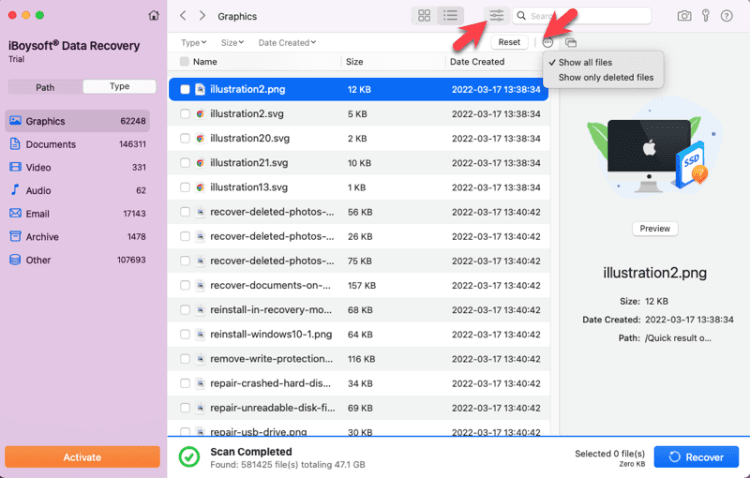
Task: Click the blue Recover button
Action: (x=696, y=457)
